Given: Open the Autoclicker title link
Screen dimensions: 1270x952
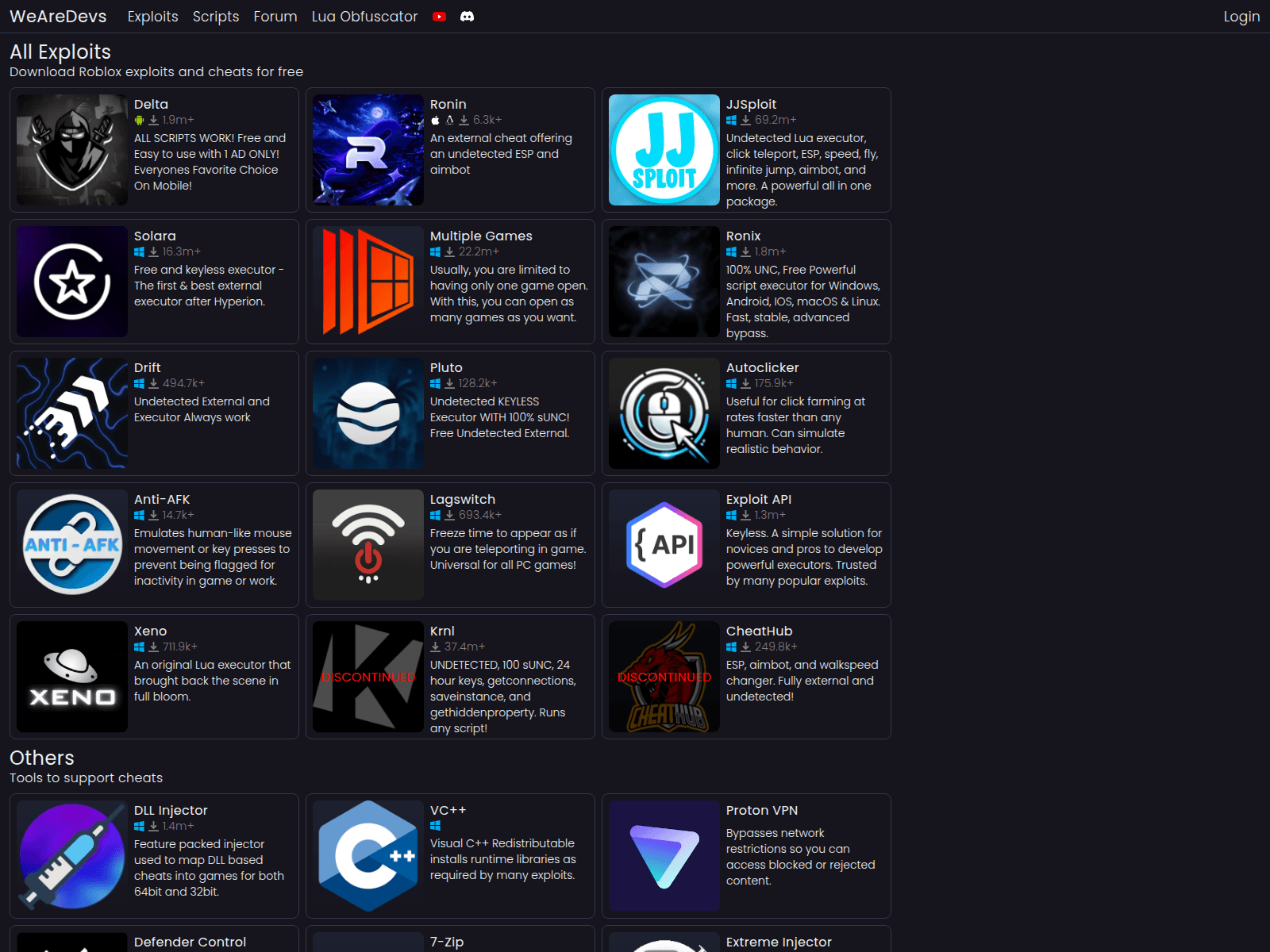Looking at the screenshot, I should coord(762,367).
